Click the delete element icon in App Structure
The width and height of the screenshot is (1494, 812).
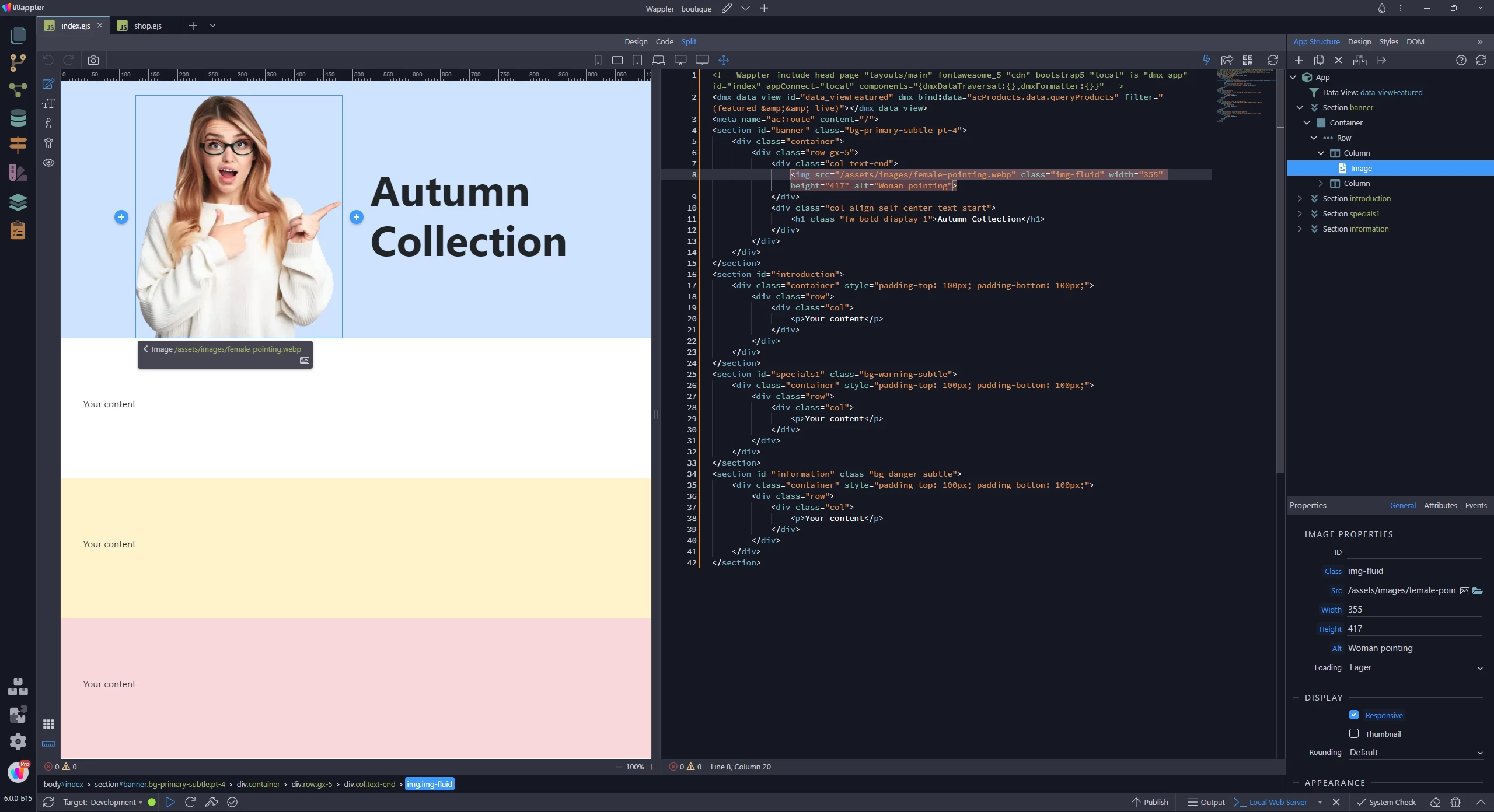pyautogui.click(x=1339, y=60)
